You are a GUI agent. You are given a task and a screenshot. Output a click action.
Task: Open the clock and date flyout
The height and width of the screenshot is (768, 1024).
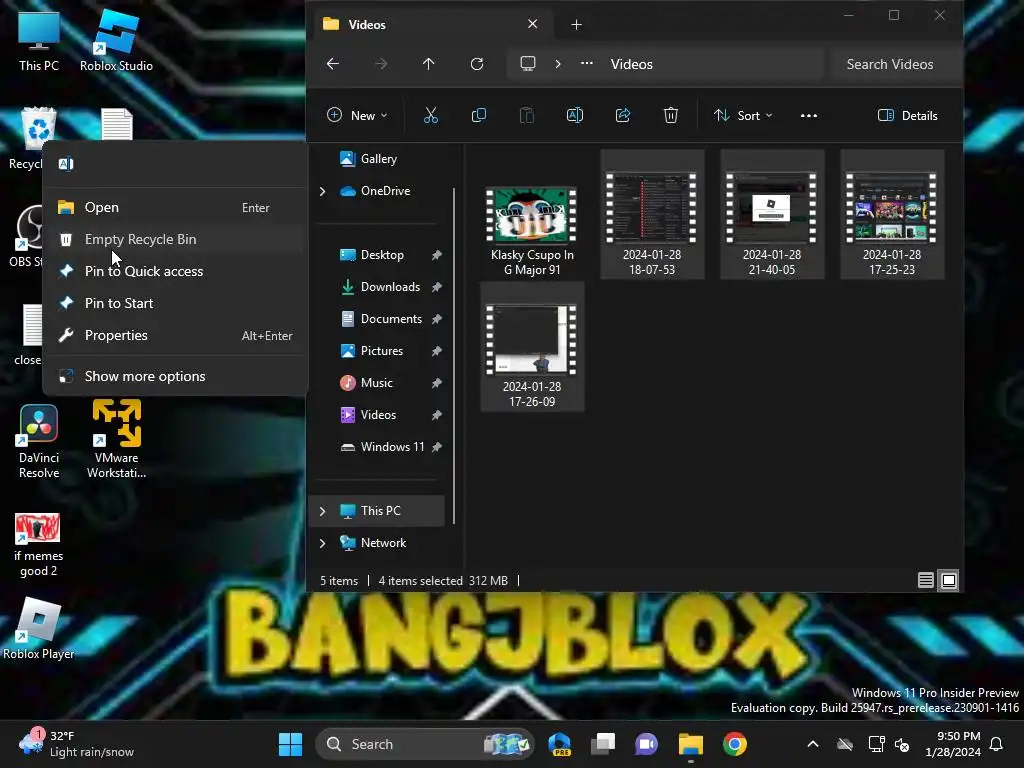click(953, 744)
